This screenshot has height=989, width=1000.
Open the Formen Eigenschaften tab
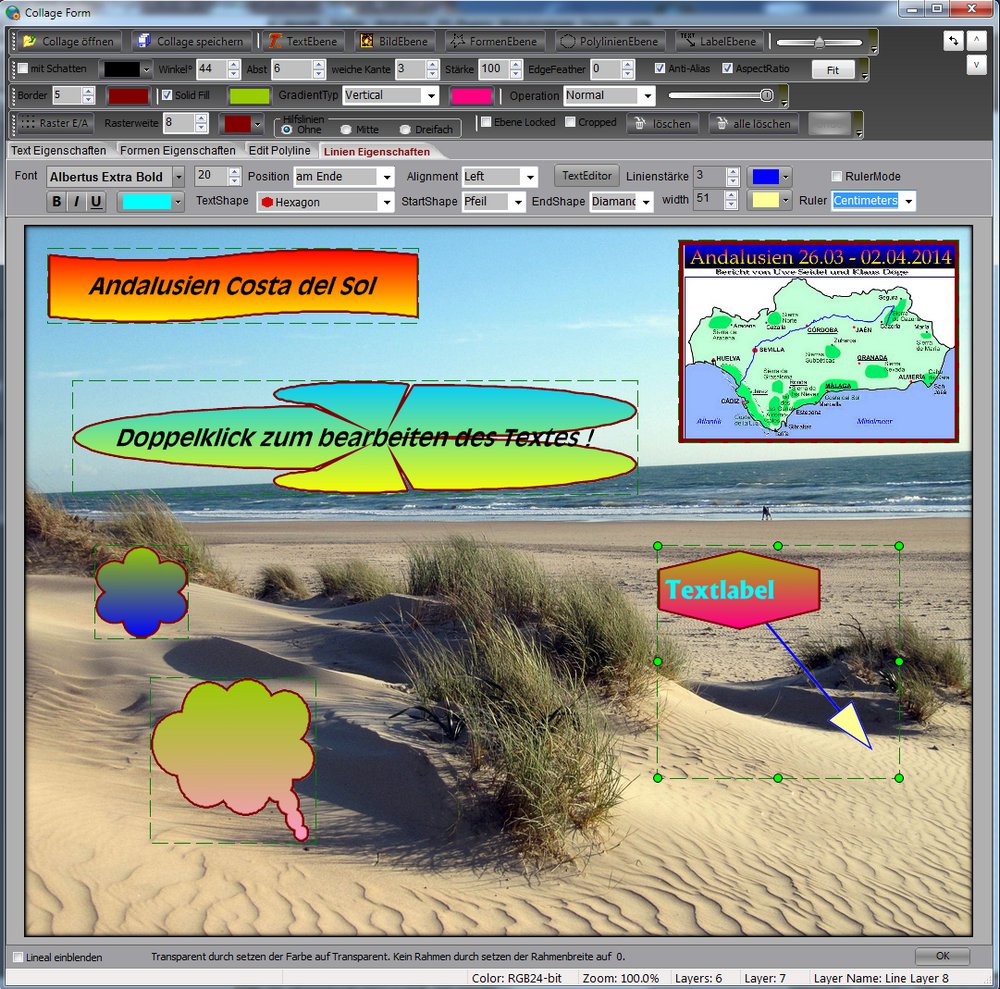[177, 151]
